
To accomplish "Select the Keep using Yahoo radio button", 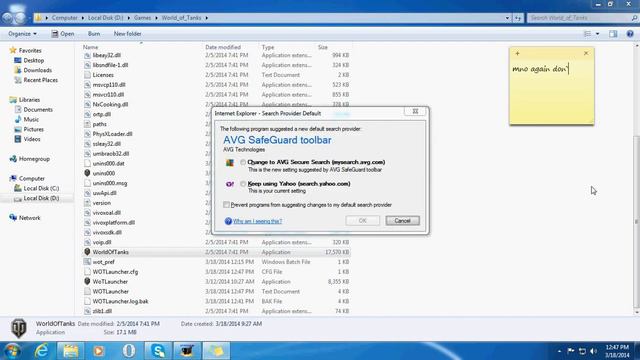I will point(243,184).
